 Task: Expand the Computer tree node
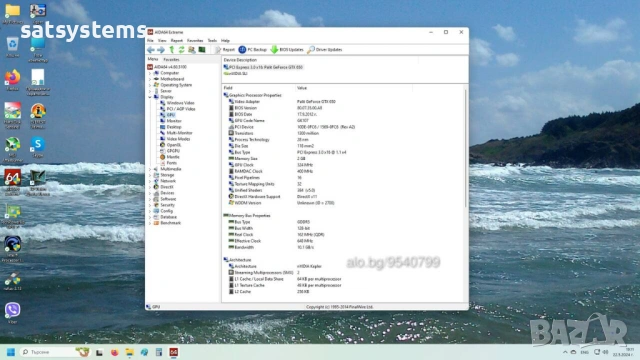pyautogui.click(x=150, y=73)
